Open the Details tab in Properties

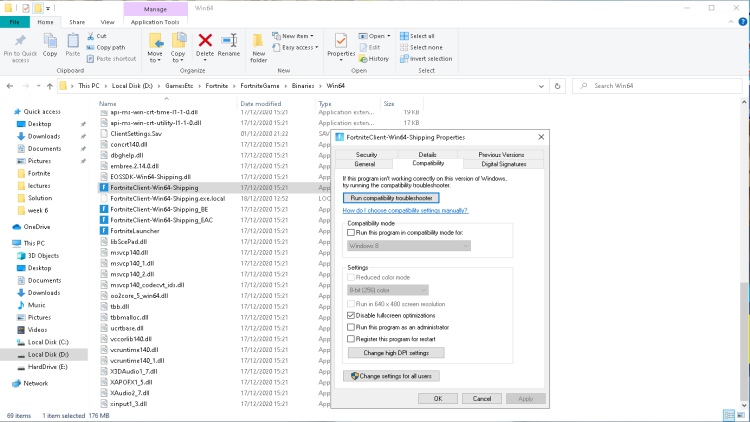[x=427, y=155]
